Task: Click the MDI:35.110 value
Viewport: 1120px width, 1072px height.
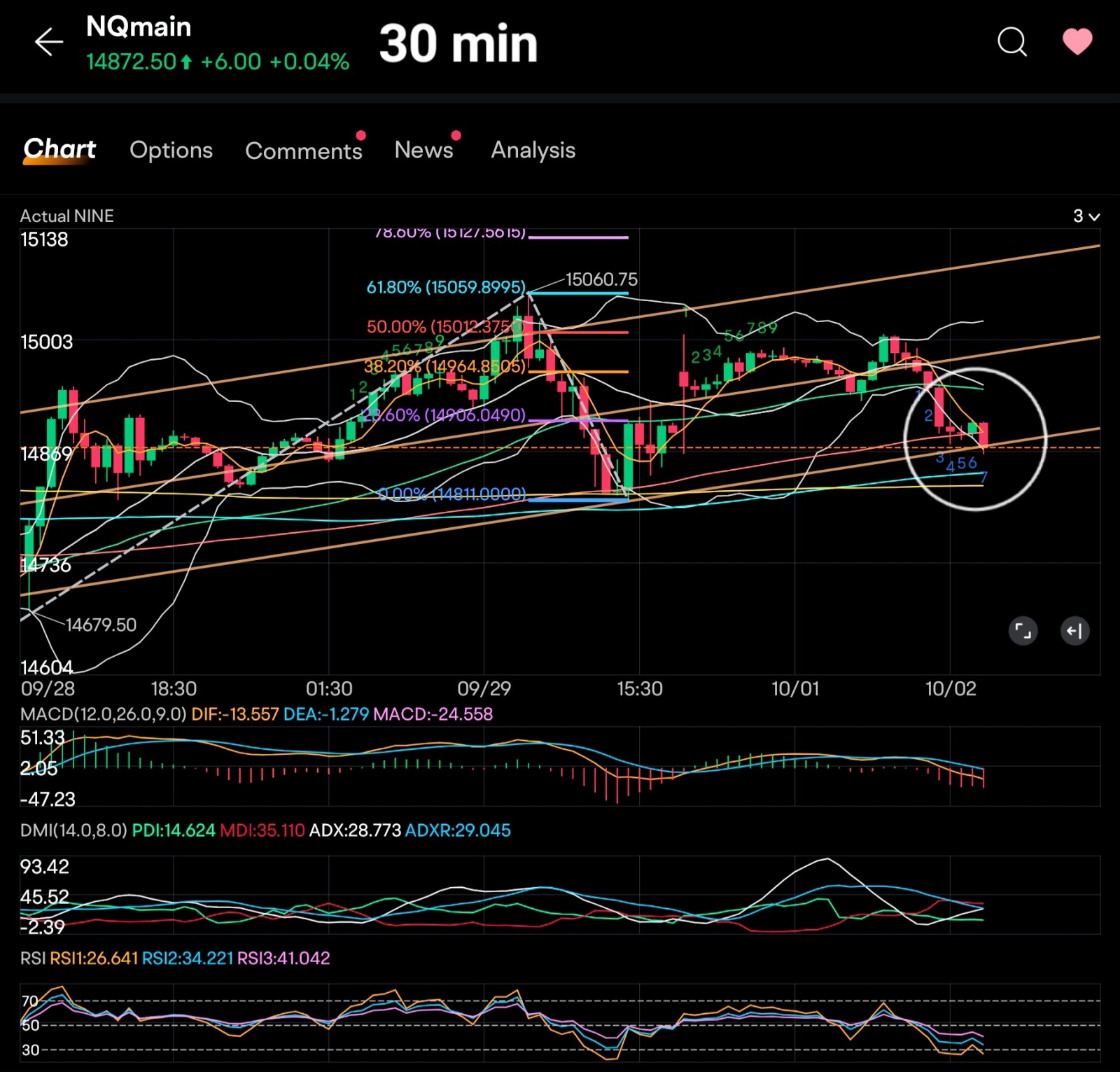Action: 262,830
